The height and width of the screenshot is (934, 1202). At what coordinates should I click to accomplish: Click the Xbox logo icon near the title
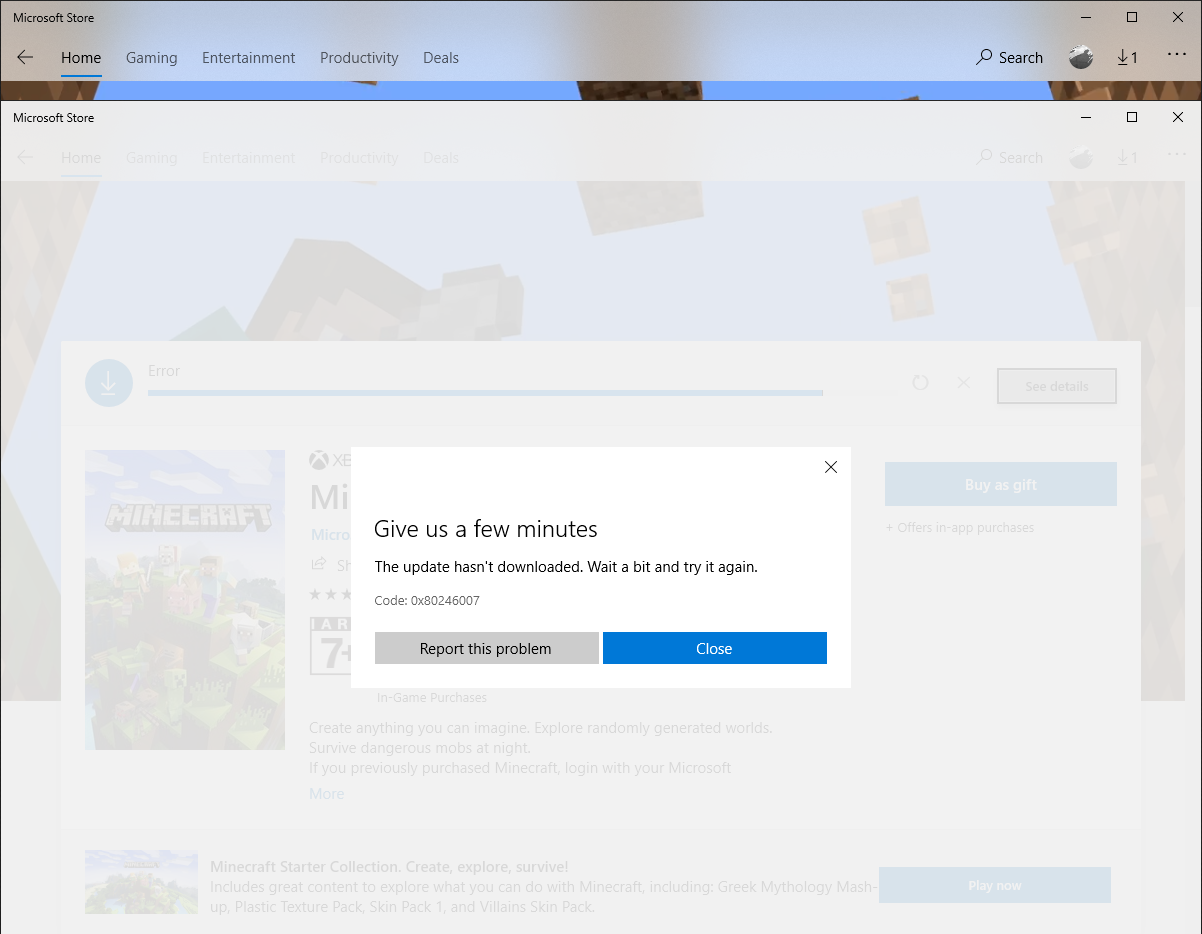pyautogui.click(x=319, y=460)
